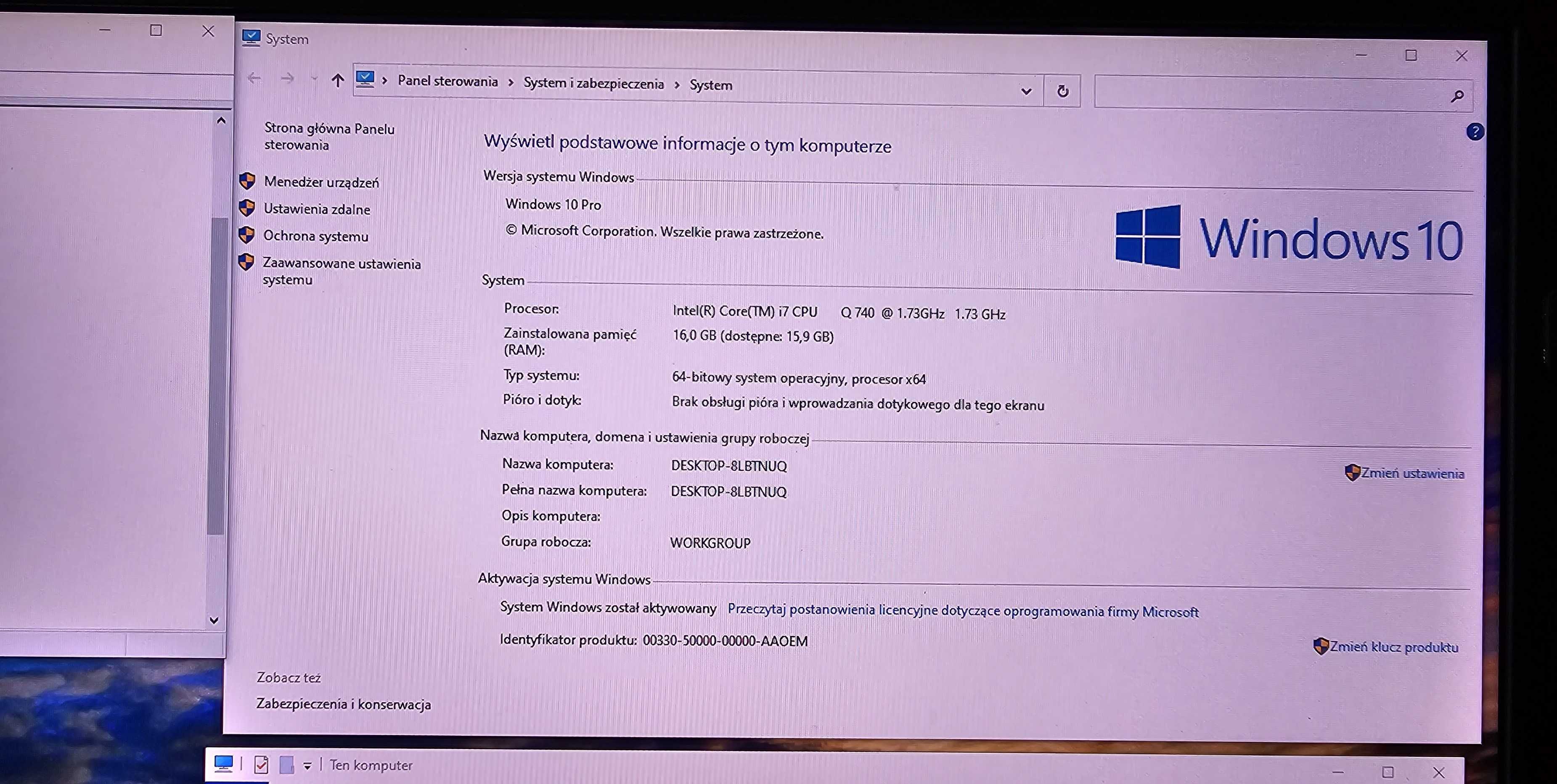1557x784 pixels.
Task: Click product ID 00330-50000-00000-AAOEM
Action: [725, 641]
